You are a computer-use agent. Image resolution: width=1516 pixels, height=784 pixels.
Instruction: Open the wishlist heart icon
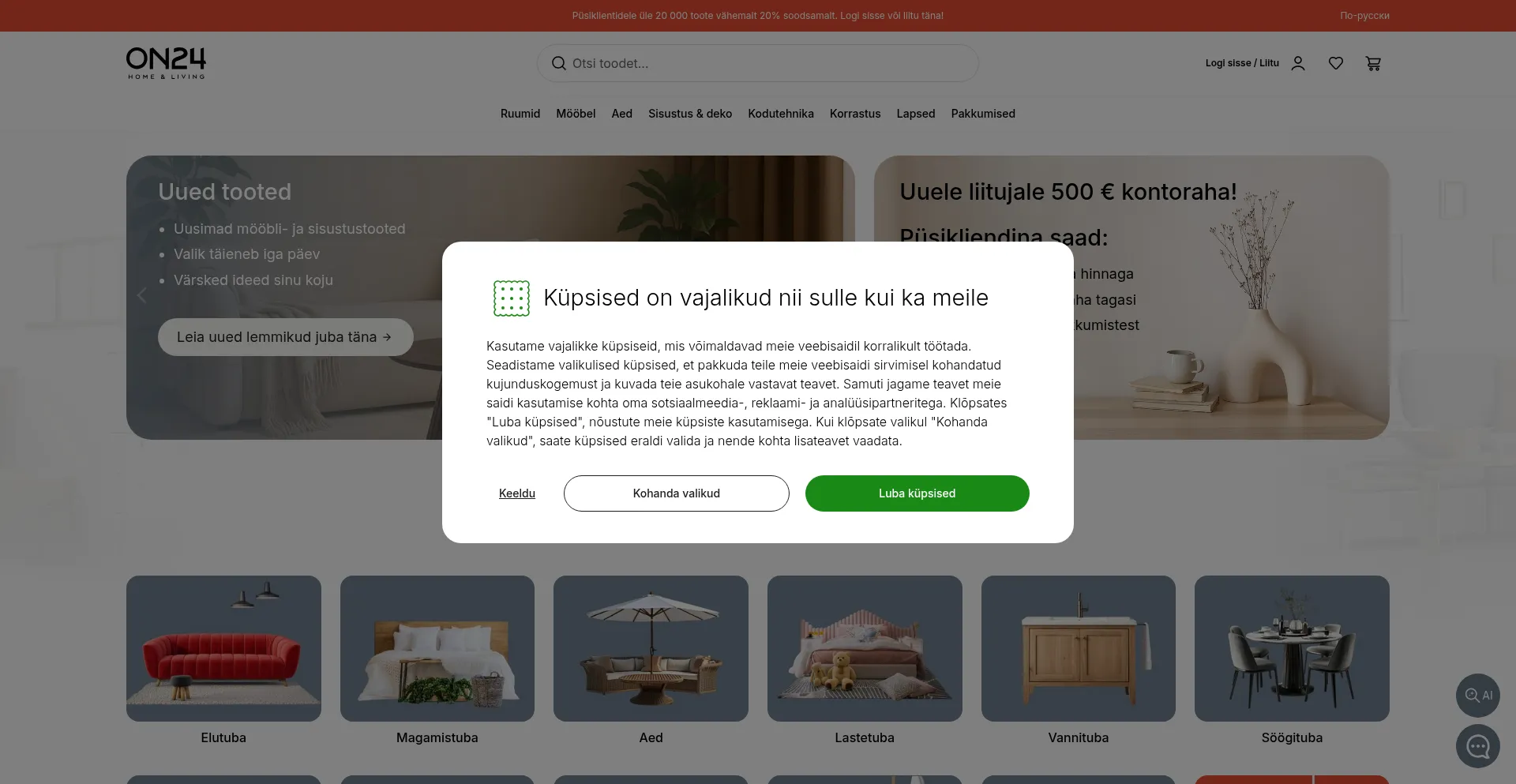pos(1336,63)
